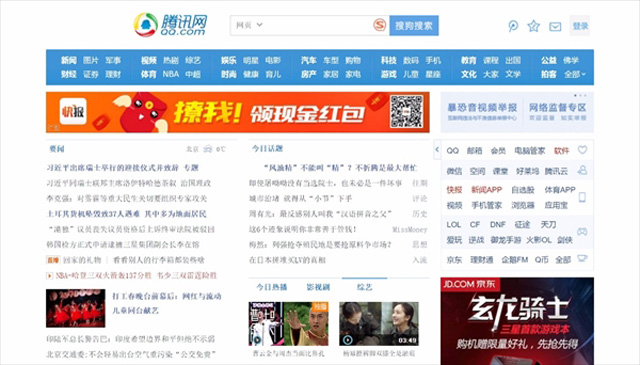Screen dimensions: 640x365
Task: Switch to the 今日热播 tab
Action: tap(272, 287)
